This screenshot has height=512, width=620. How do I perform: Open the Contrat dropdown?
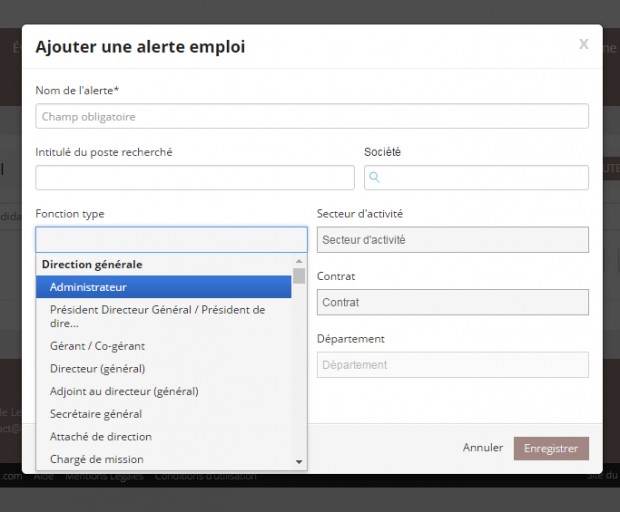[452, 302]
